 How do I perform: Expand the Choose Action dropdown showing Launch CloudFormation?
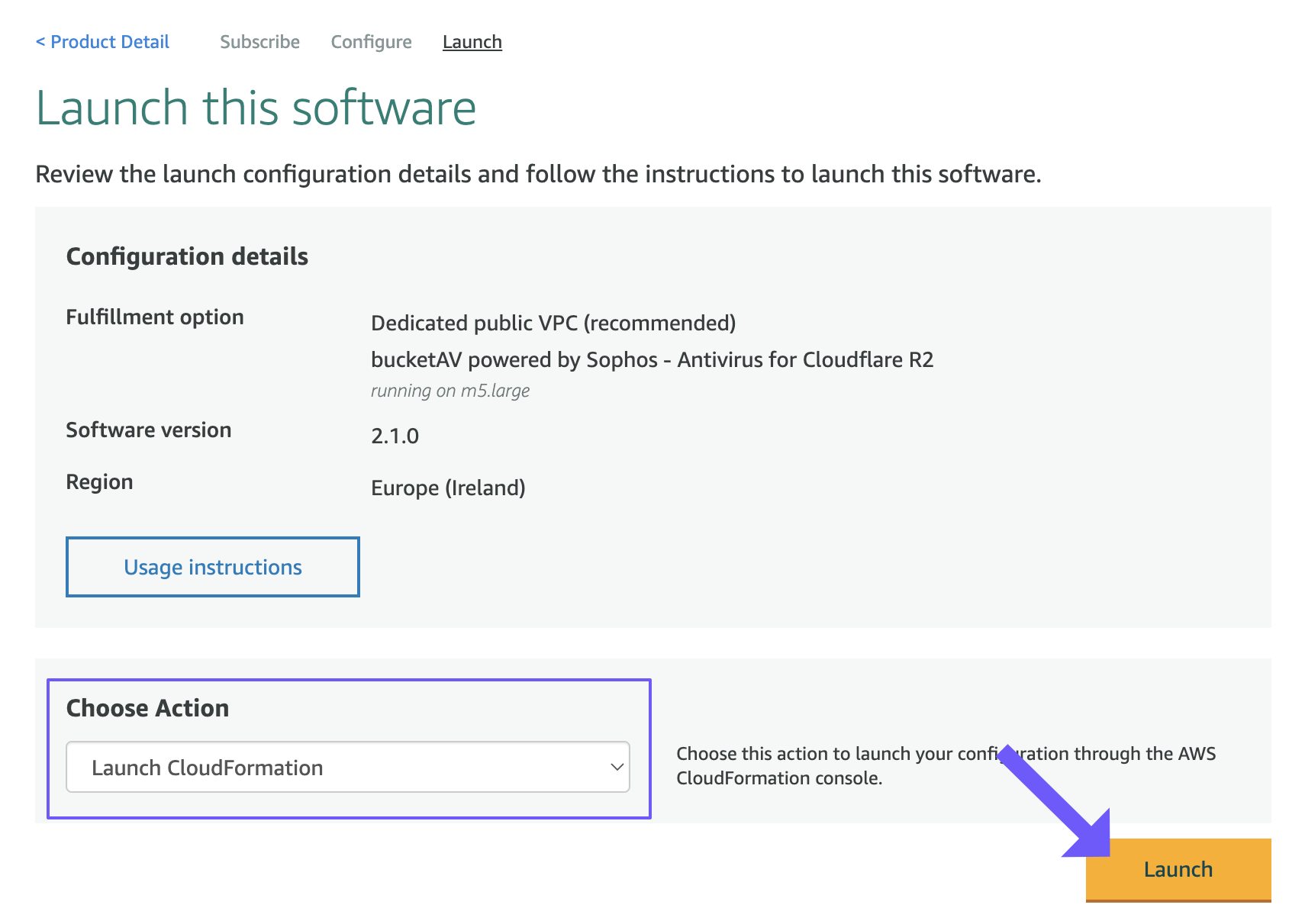click(x=348, y=767)
